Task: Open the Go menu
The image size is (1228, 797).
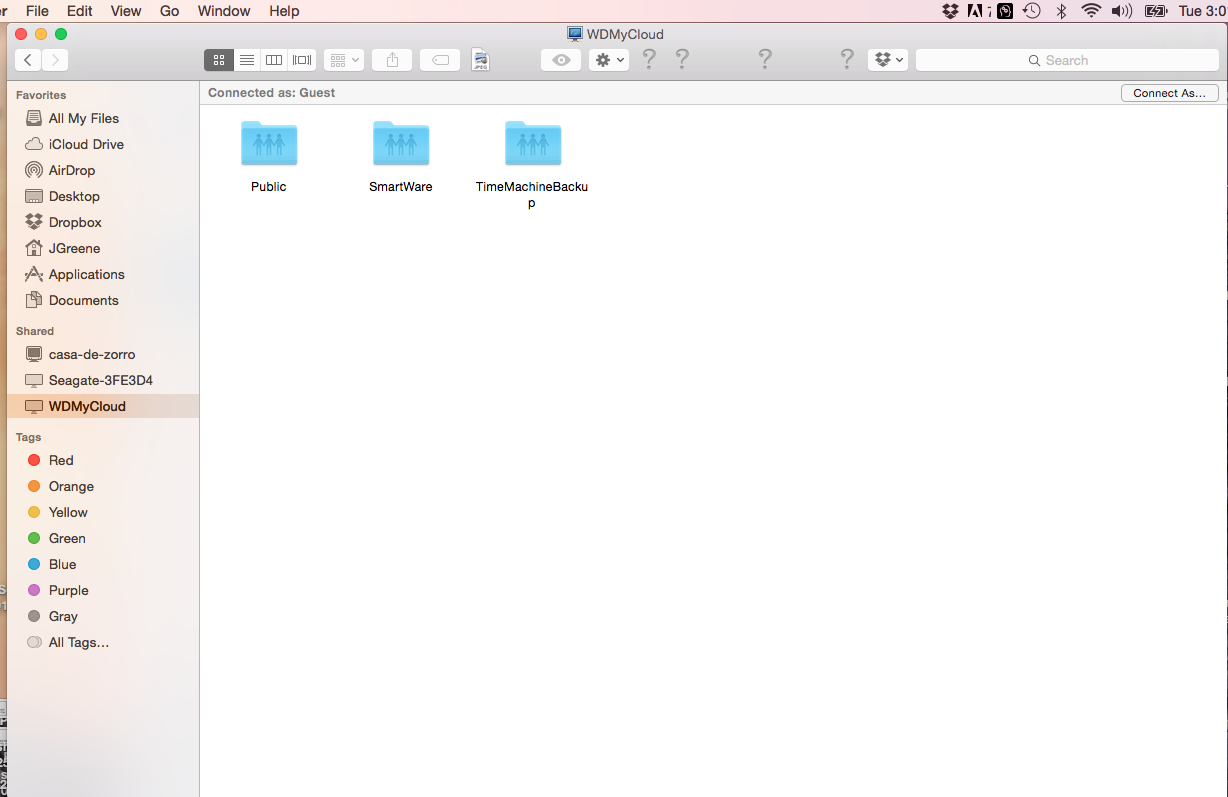Action: click(x=169, y=11)
